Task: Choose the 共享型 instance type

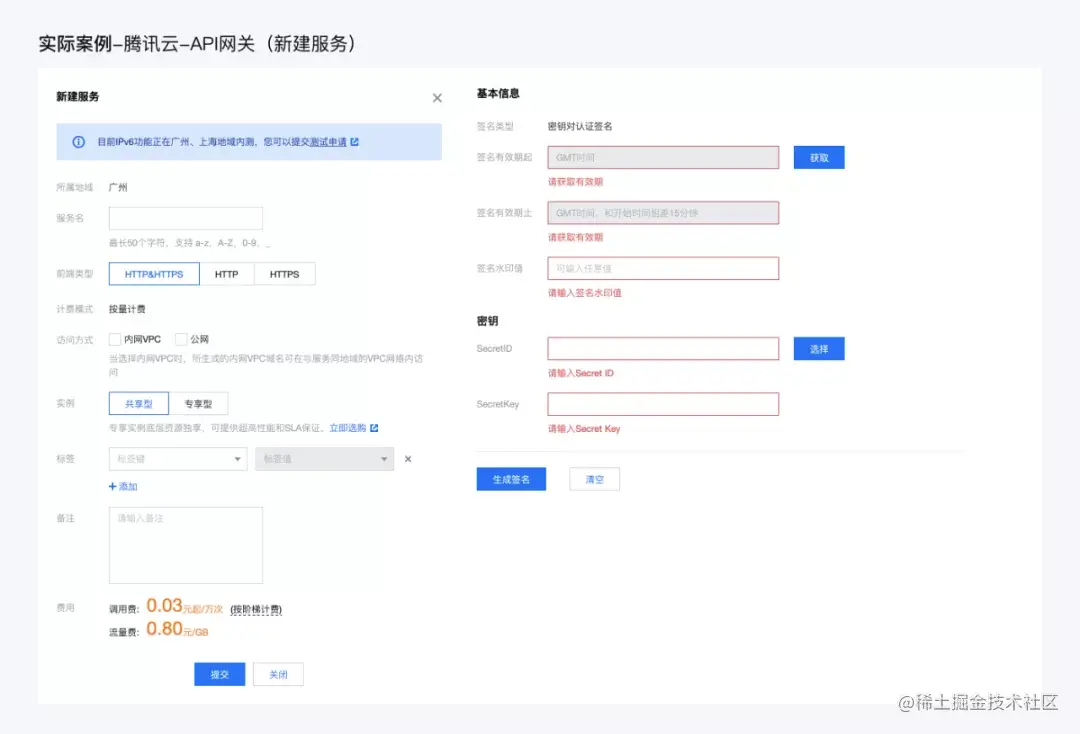Action: (x=138, y=403)
